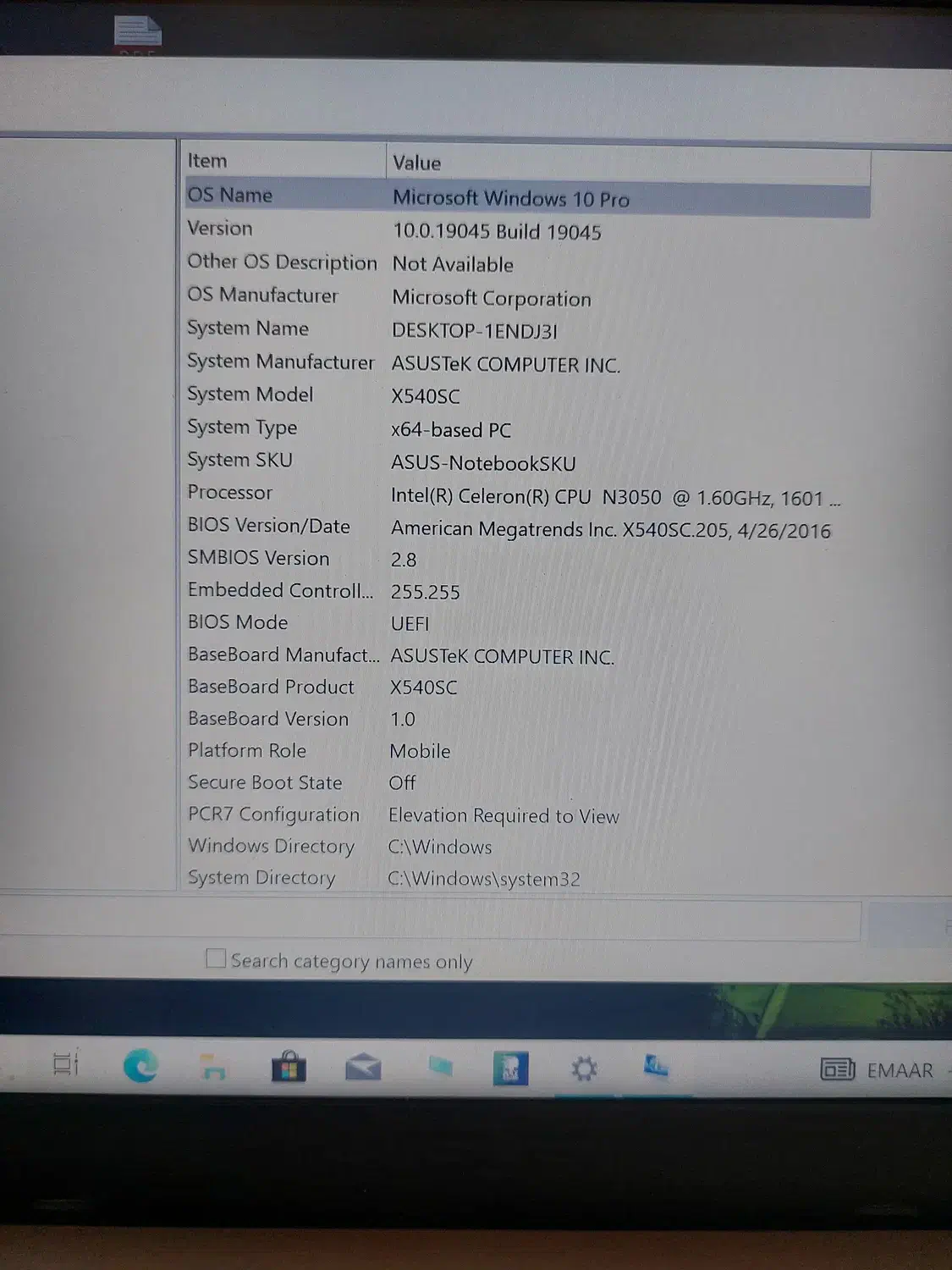952x1270 pixels.
Task: Check 'Search category names only' box
Action: click(216, 958)
